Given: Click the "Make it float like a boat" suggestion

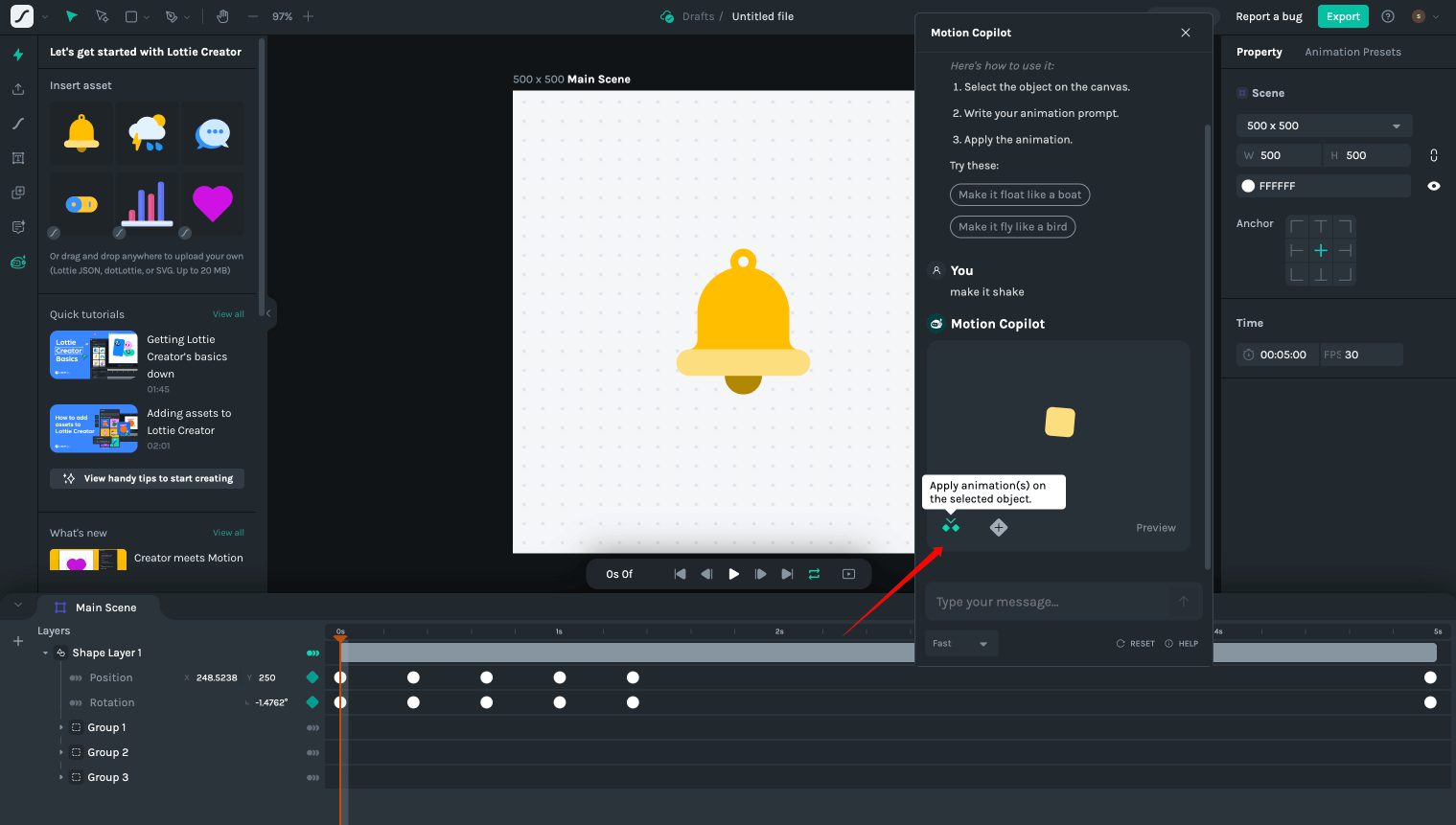Looking at the screenshot, I should pos(1019,195).
